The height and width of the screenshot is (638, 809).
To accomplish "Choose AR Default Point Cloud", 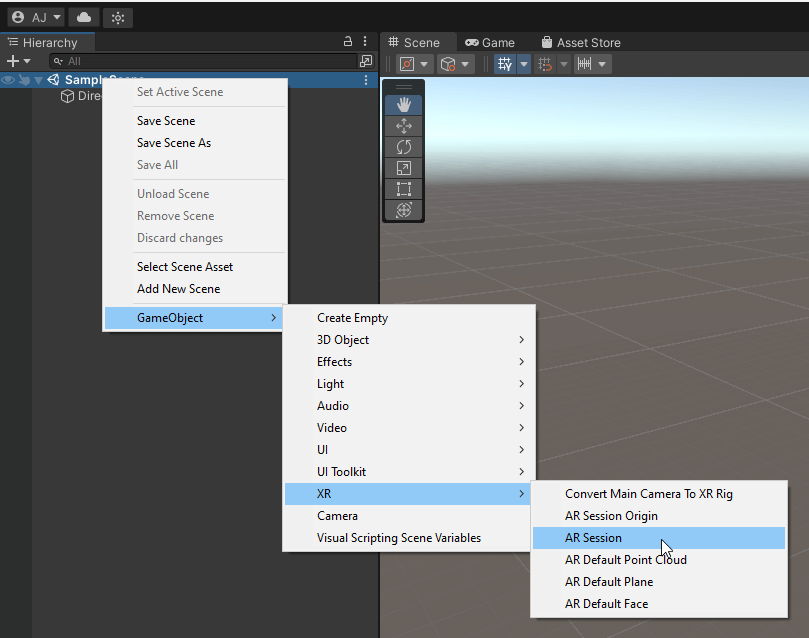I will click(x=659, y=560).
